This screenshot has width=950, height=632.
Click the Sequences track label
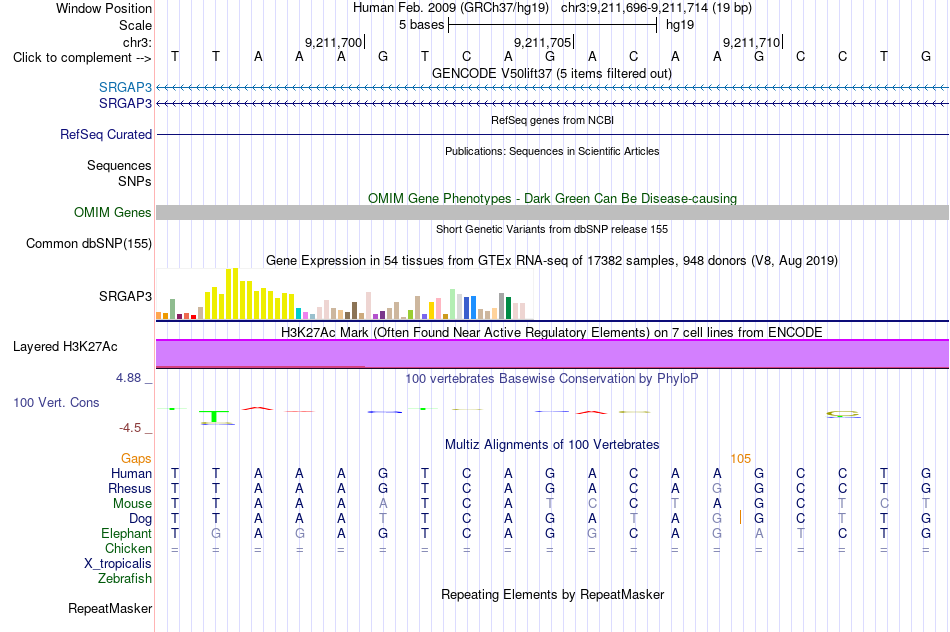pos(119,165)
